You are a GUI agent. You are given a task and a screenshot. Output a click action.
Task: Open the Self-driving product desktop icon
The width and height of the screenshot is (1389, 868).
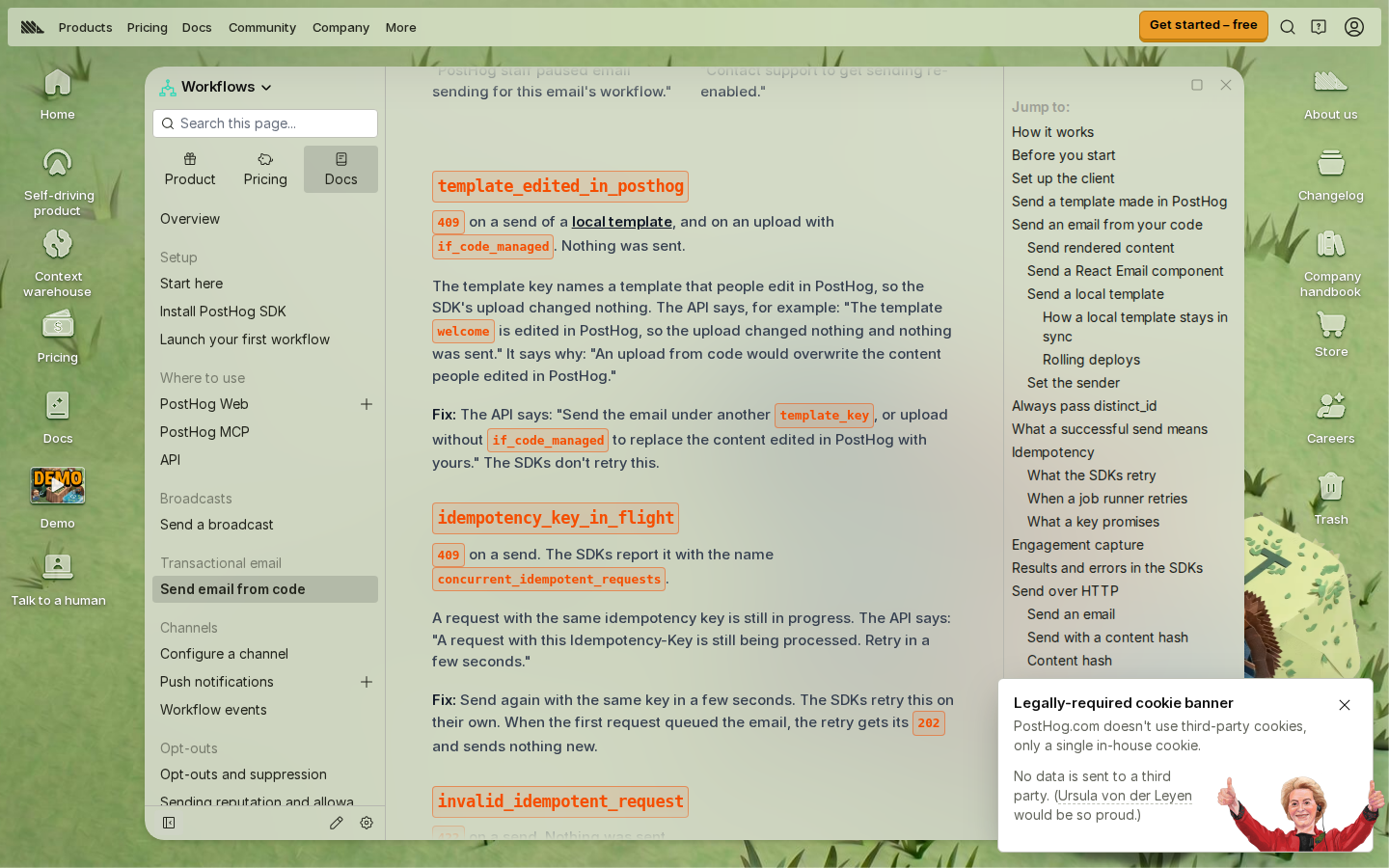coord(57,181)
